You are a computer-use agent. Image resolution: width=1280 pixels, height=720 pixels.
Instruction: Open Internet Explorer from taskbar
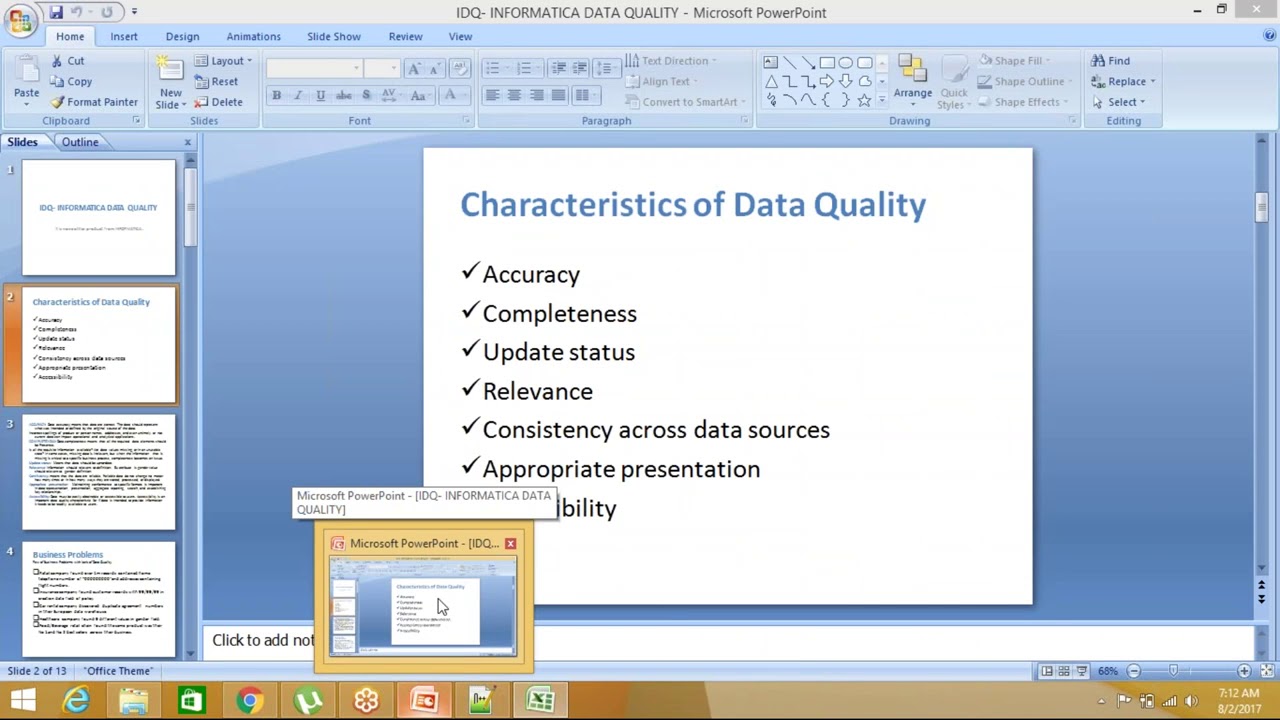point(77,700)
